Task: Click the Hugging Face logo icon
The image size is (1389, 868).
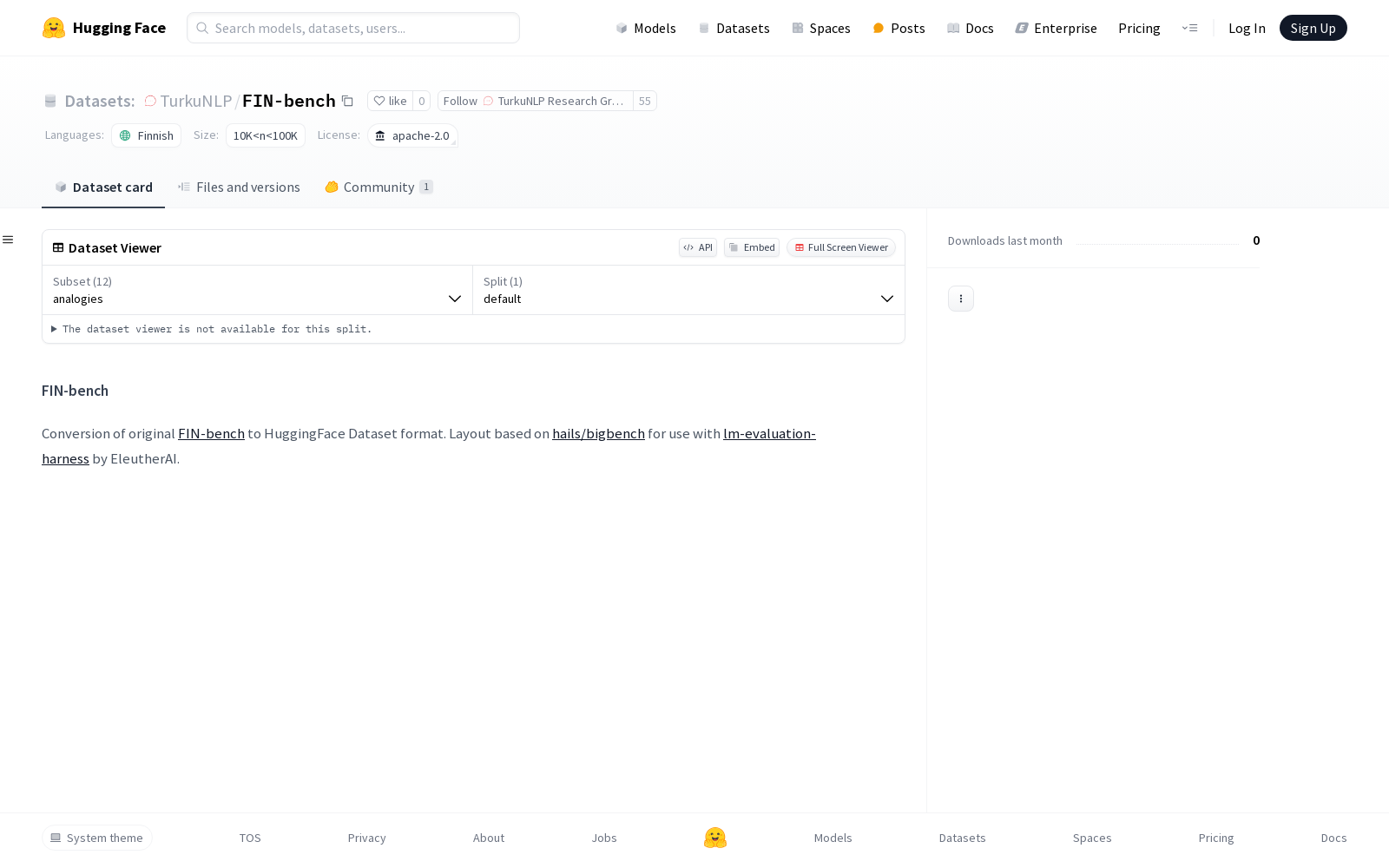Action: (x=54, y=28)
